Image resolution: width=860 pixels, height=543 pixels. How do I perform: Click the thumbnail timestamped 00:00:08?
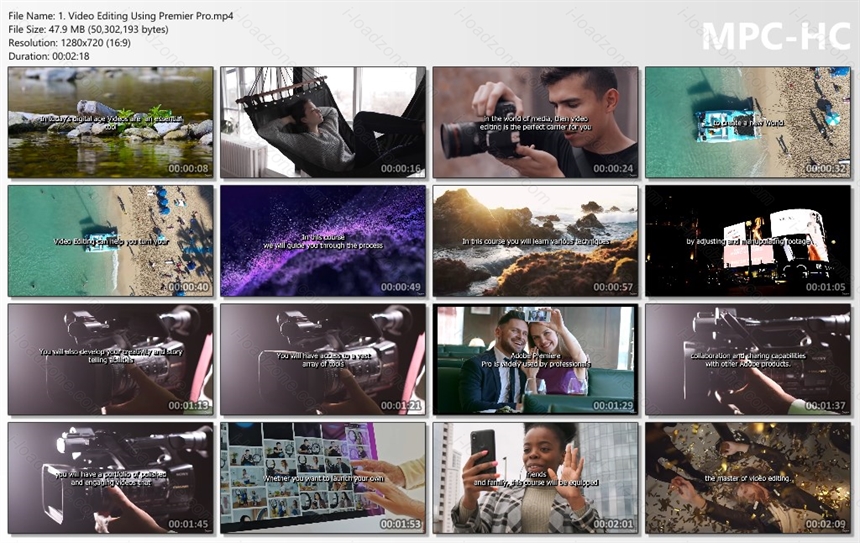[x=111, y=122]
